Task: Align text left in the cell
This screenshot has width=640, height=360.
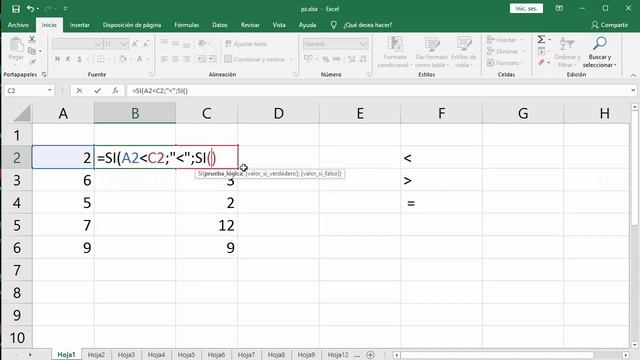Action: (x=164, y=59)
